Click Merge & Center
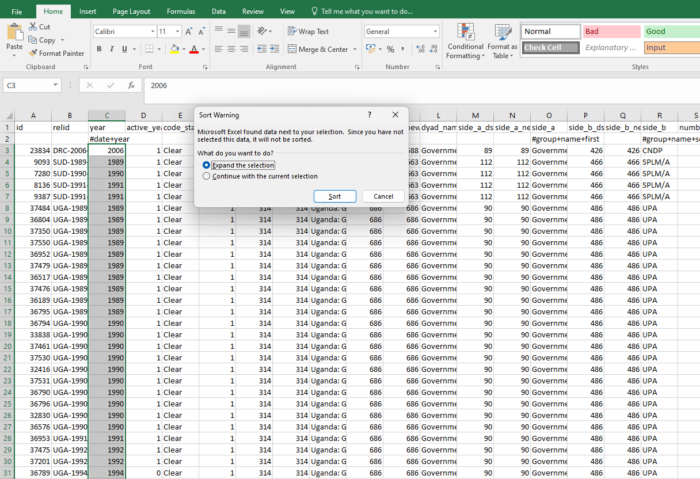The width and height of the screenshot is (700, 479). (x=318, y=49)
